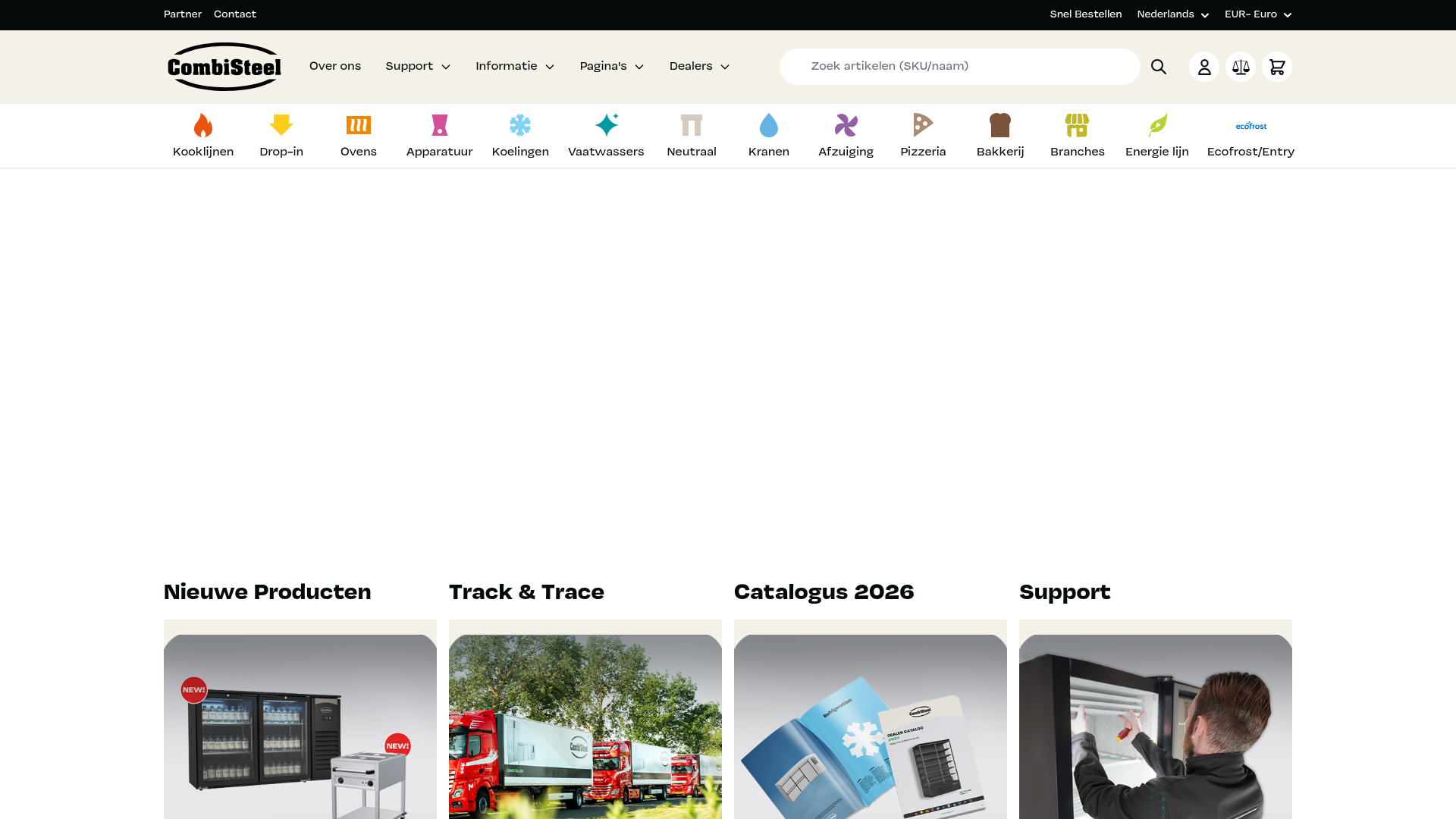This screenshot has height=819, width=1456.
Task: Select the Ovens category icon
Action: (359, 125)
